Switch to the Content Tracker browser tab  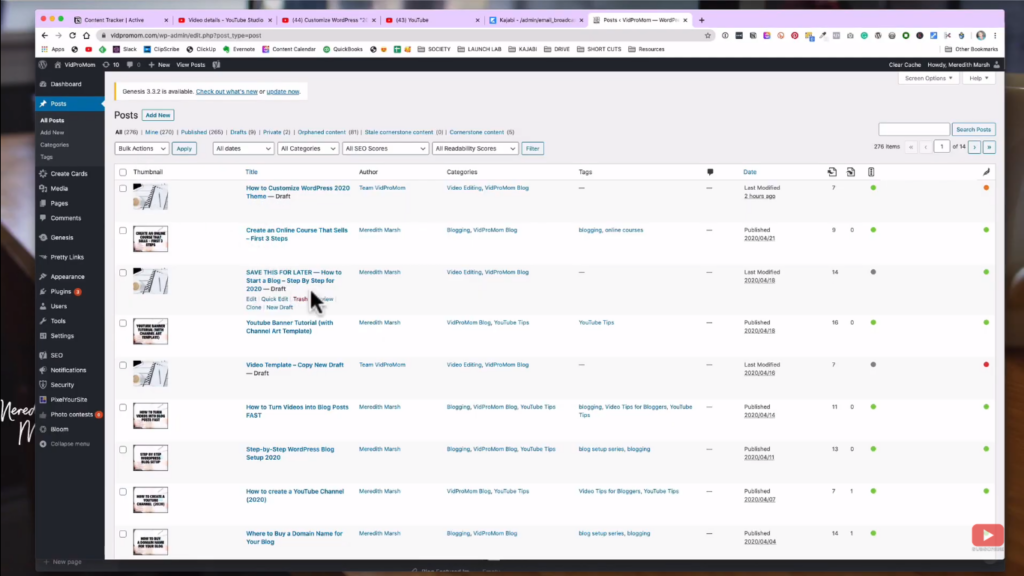120,20
